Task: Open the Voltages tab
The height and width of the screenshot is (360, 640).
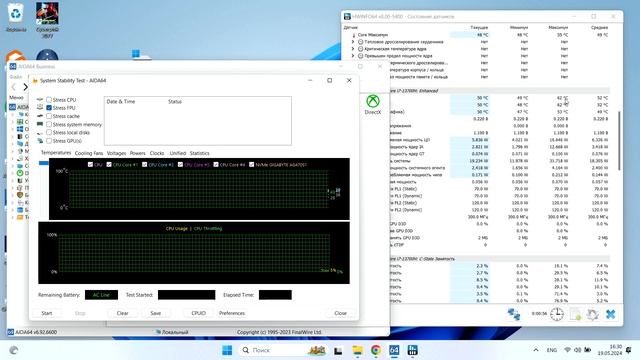Action: coord(116,153)
